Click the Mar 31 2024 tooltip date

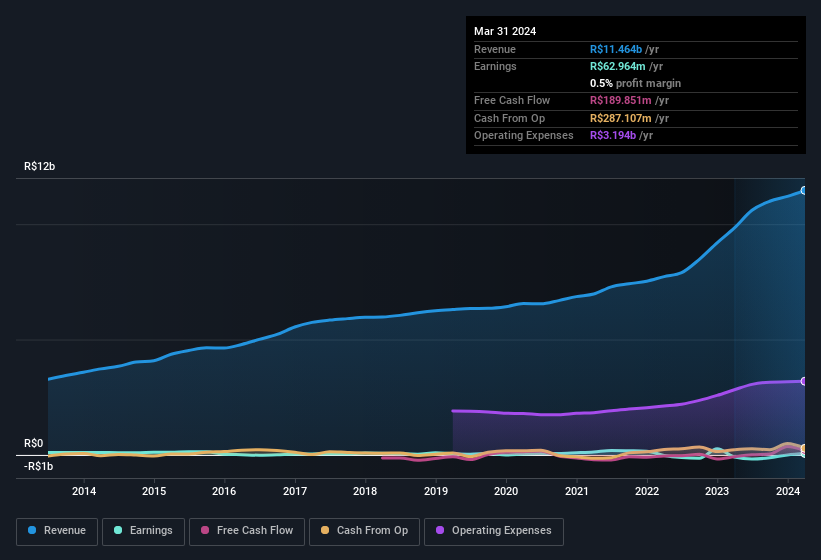(505, 31)
